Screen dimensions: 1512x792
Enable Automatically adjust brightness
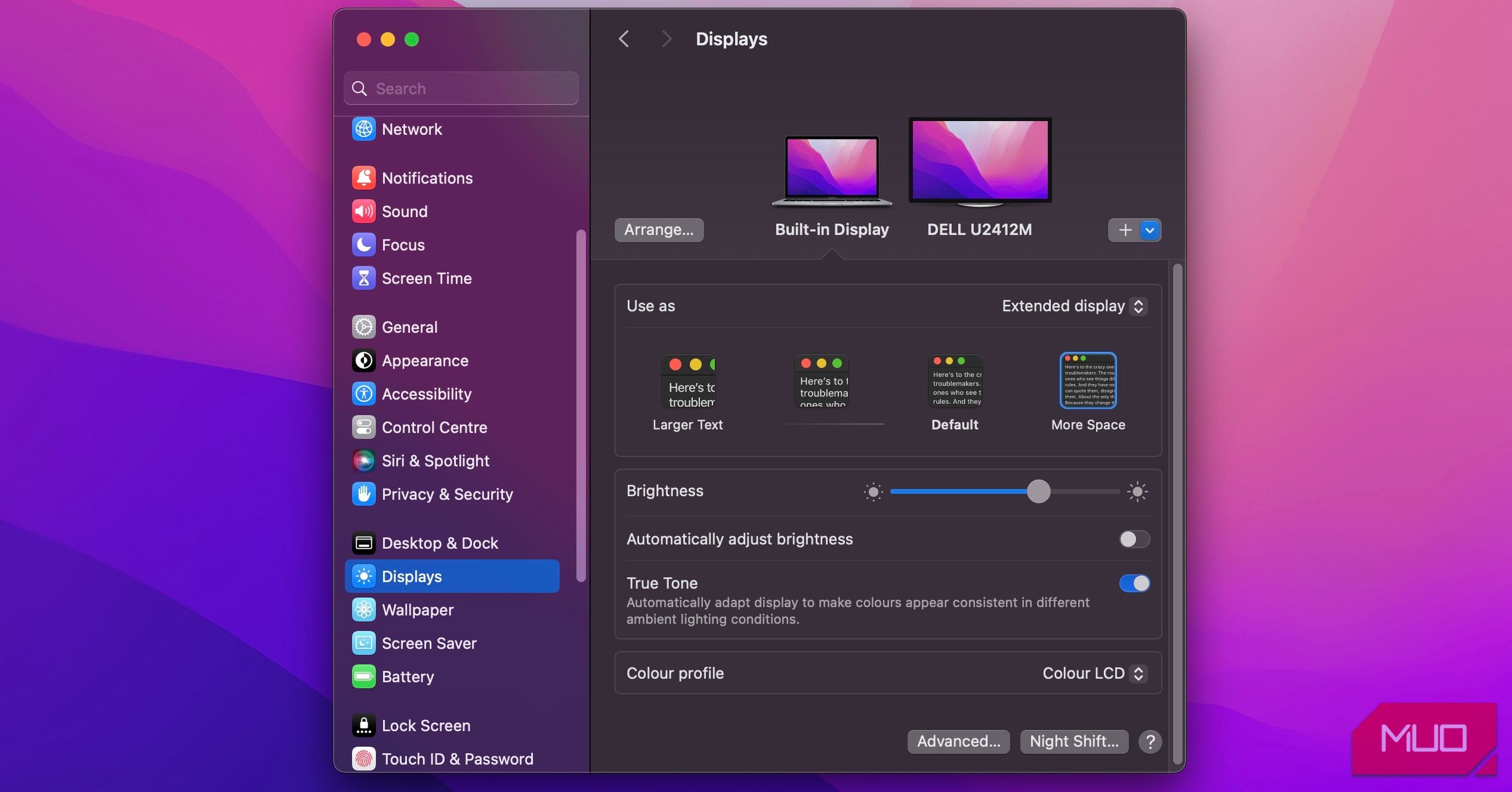1133,539
